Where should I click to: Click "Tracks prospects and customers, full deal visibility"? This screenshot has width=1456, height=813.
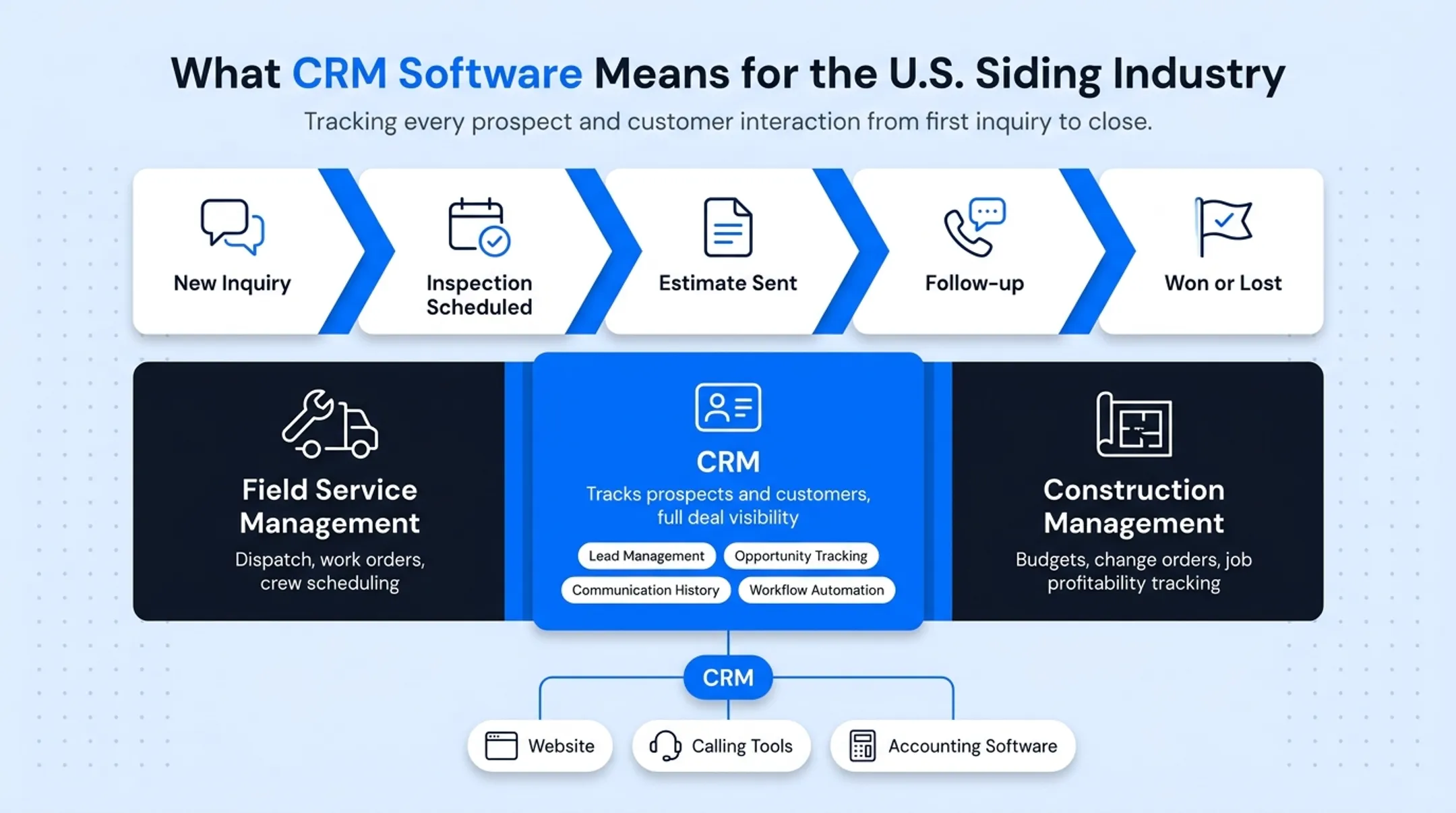coord(728,506)
